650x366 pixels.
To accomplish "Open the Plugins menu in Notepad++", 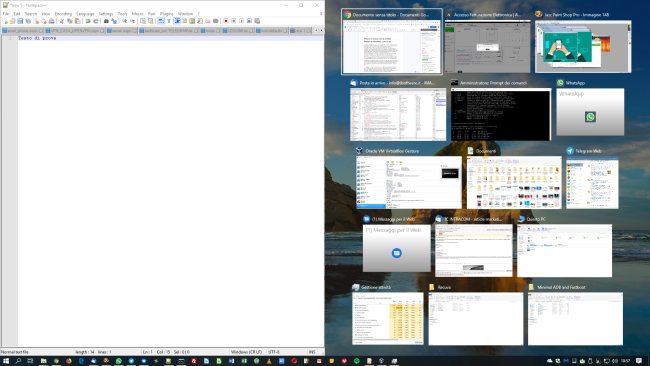I will (166, 14).
